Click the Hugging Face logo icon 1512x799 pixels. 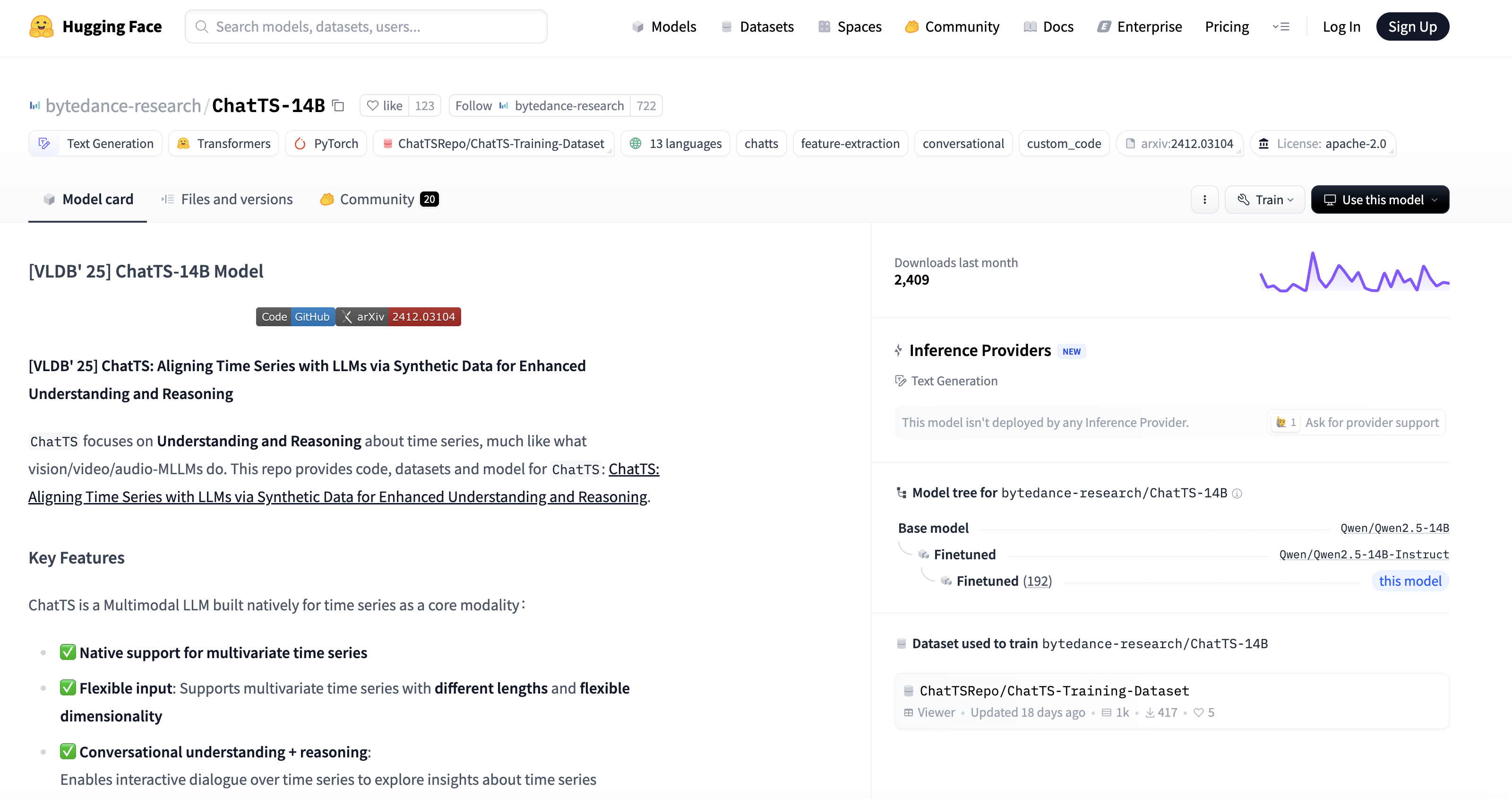point(41,26)
